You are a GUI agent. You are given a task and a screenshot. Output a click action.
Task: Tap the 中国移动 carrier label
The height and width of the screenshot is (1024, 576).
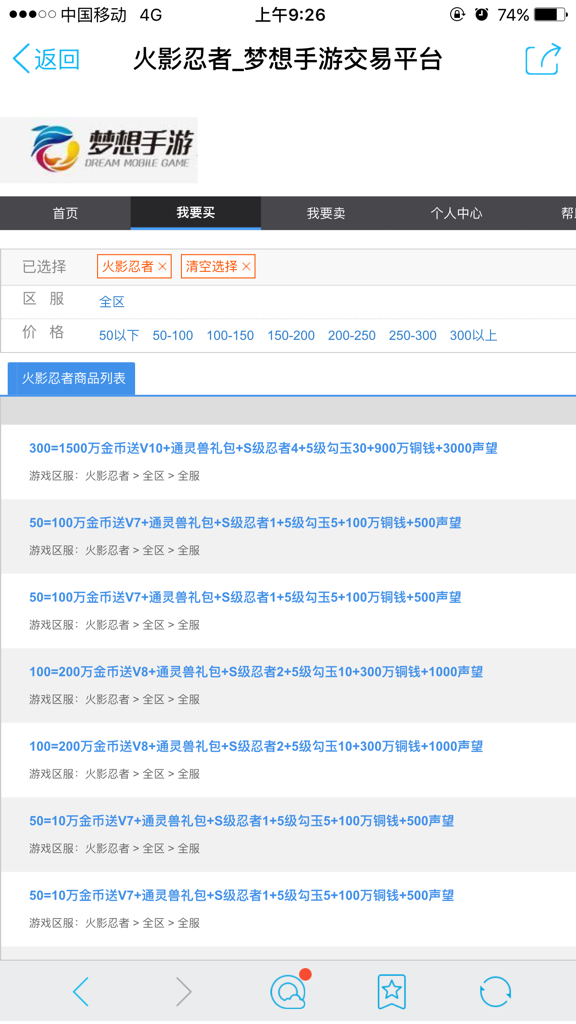click(x=93, y=14)
